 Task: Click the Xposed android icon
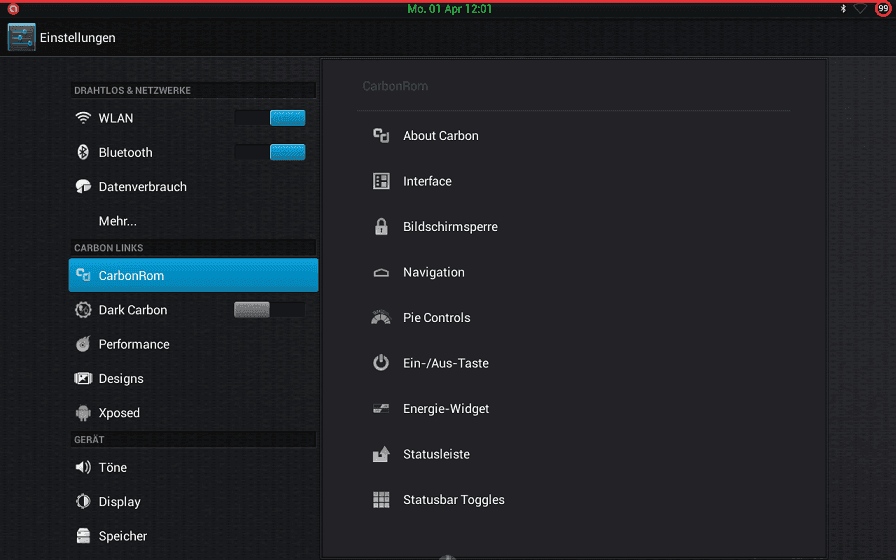tap(83, 413)
